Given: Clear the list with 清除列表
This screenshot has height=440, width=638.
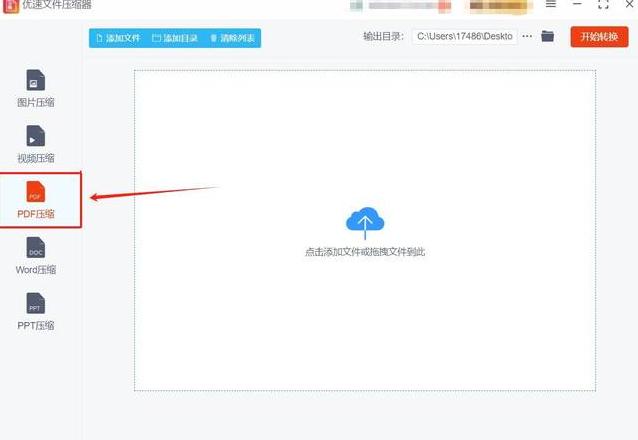Looking at the screenshot, I should click(232, 38).
